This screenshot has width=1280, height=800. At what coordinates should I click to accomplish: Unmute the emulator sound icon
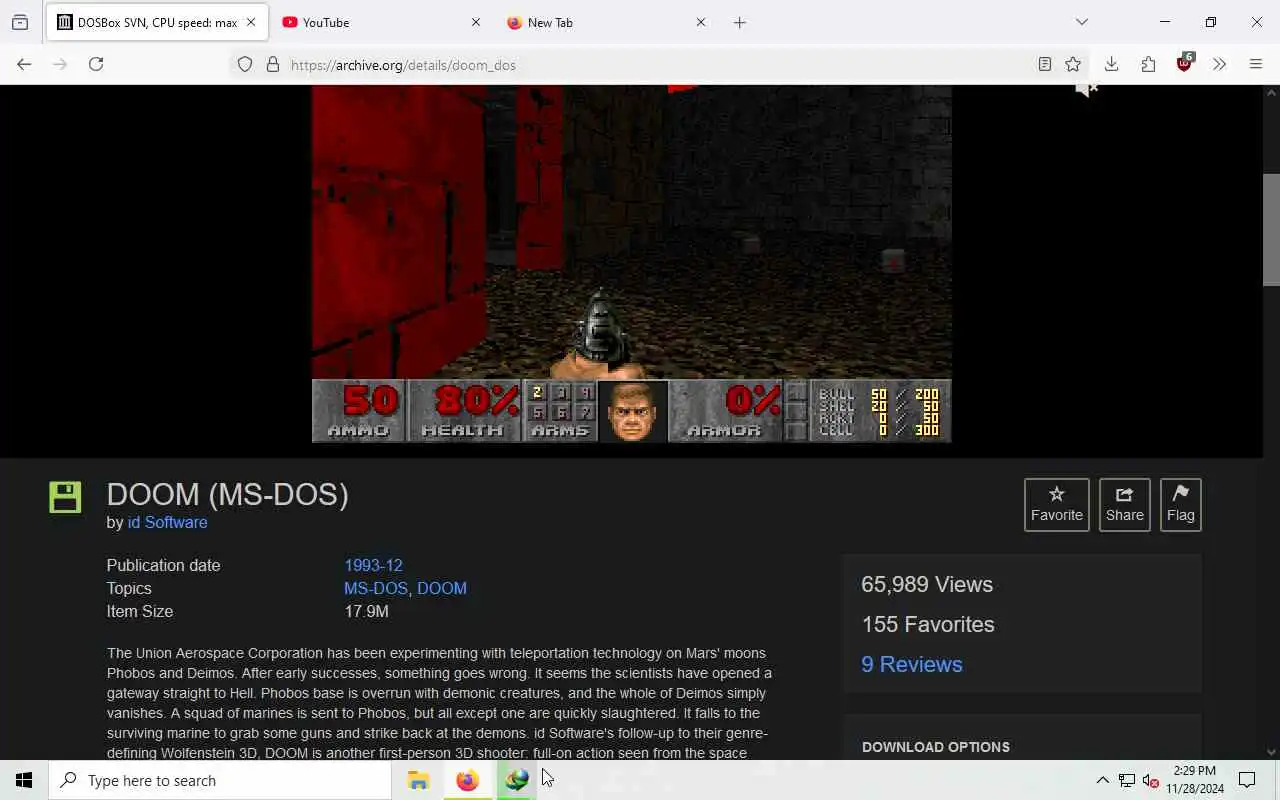pos(1086,89)
